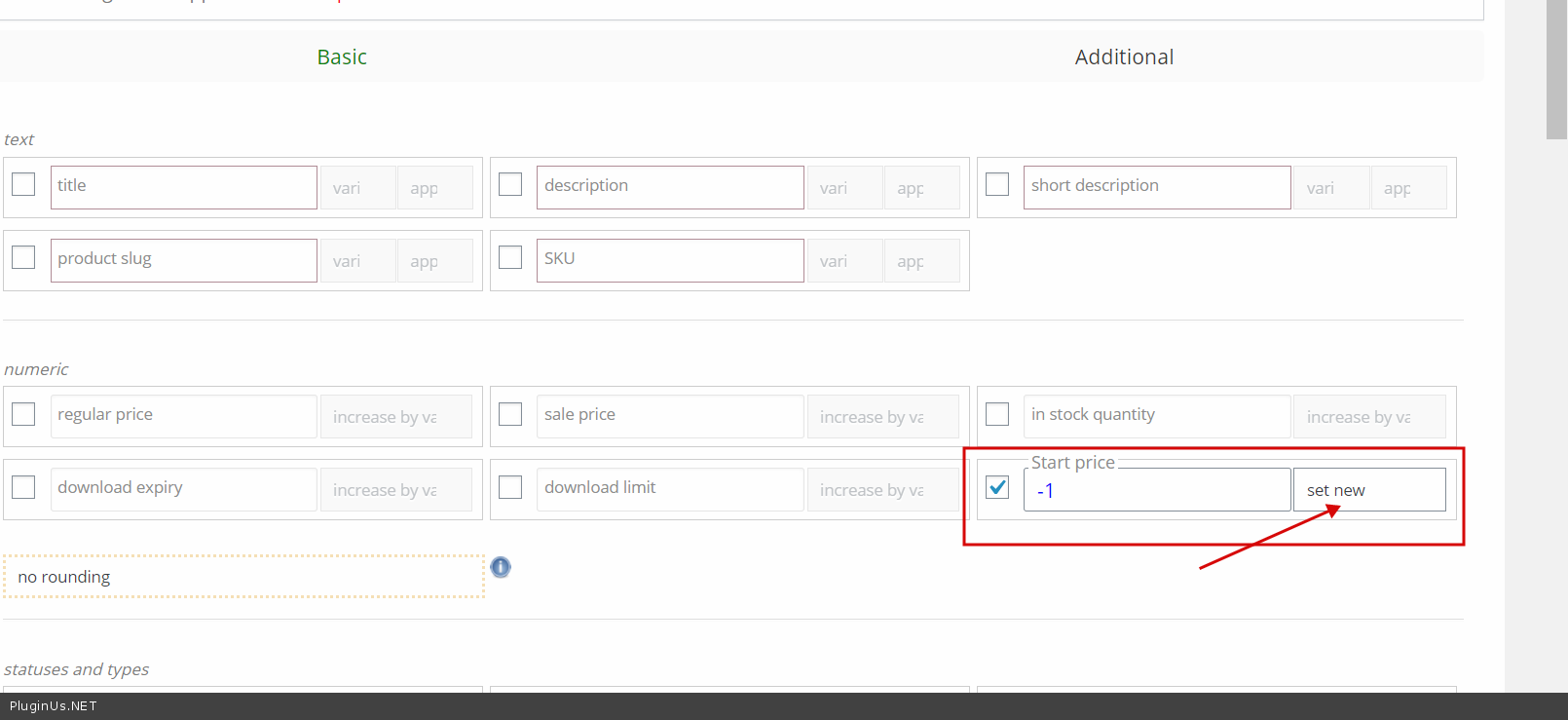This screenshot has width=1568, height=720.
Task: Click the Start price input field
Action: (1156, 491)
